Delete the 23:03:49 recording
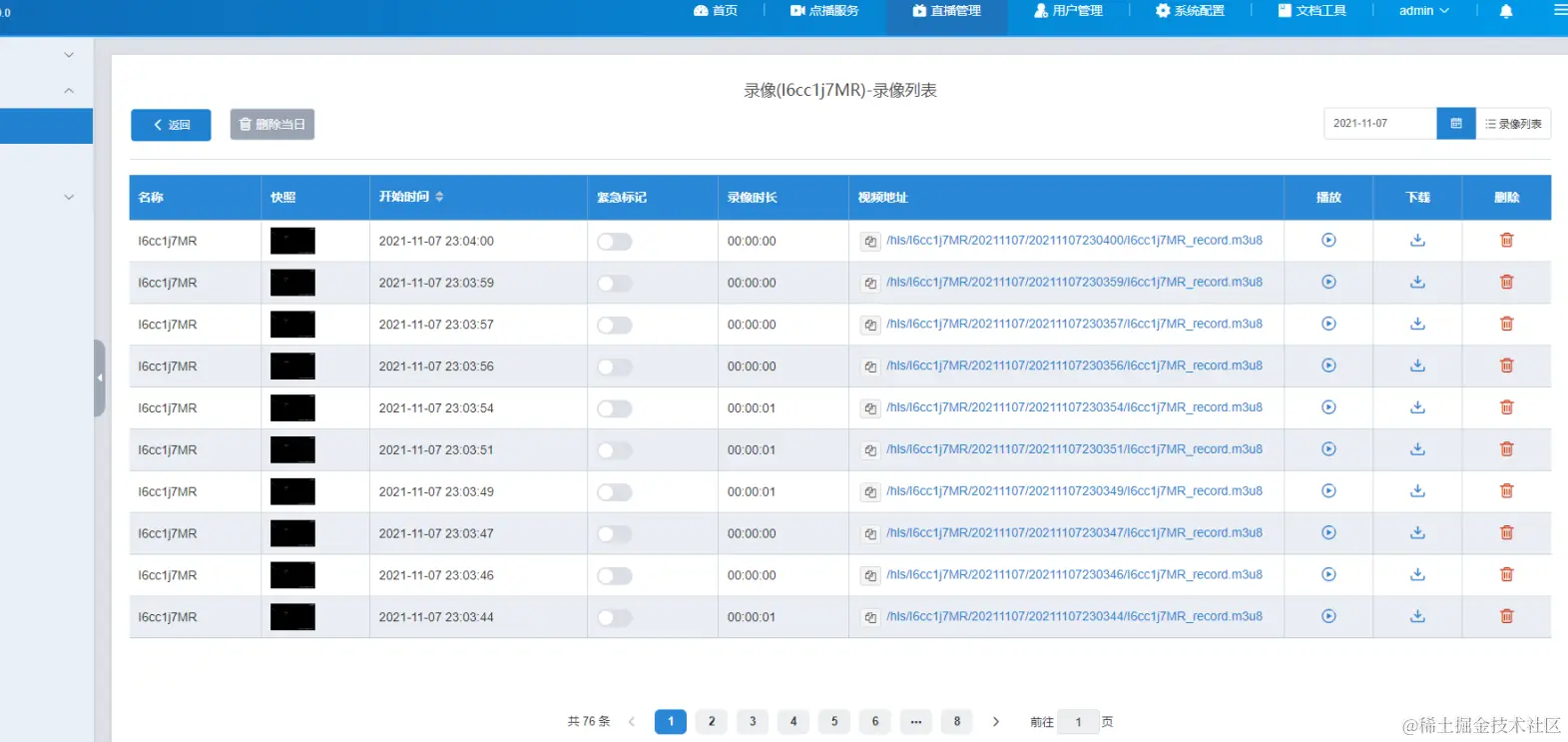The image size is (1568, 742). [1507, 491]
